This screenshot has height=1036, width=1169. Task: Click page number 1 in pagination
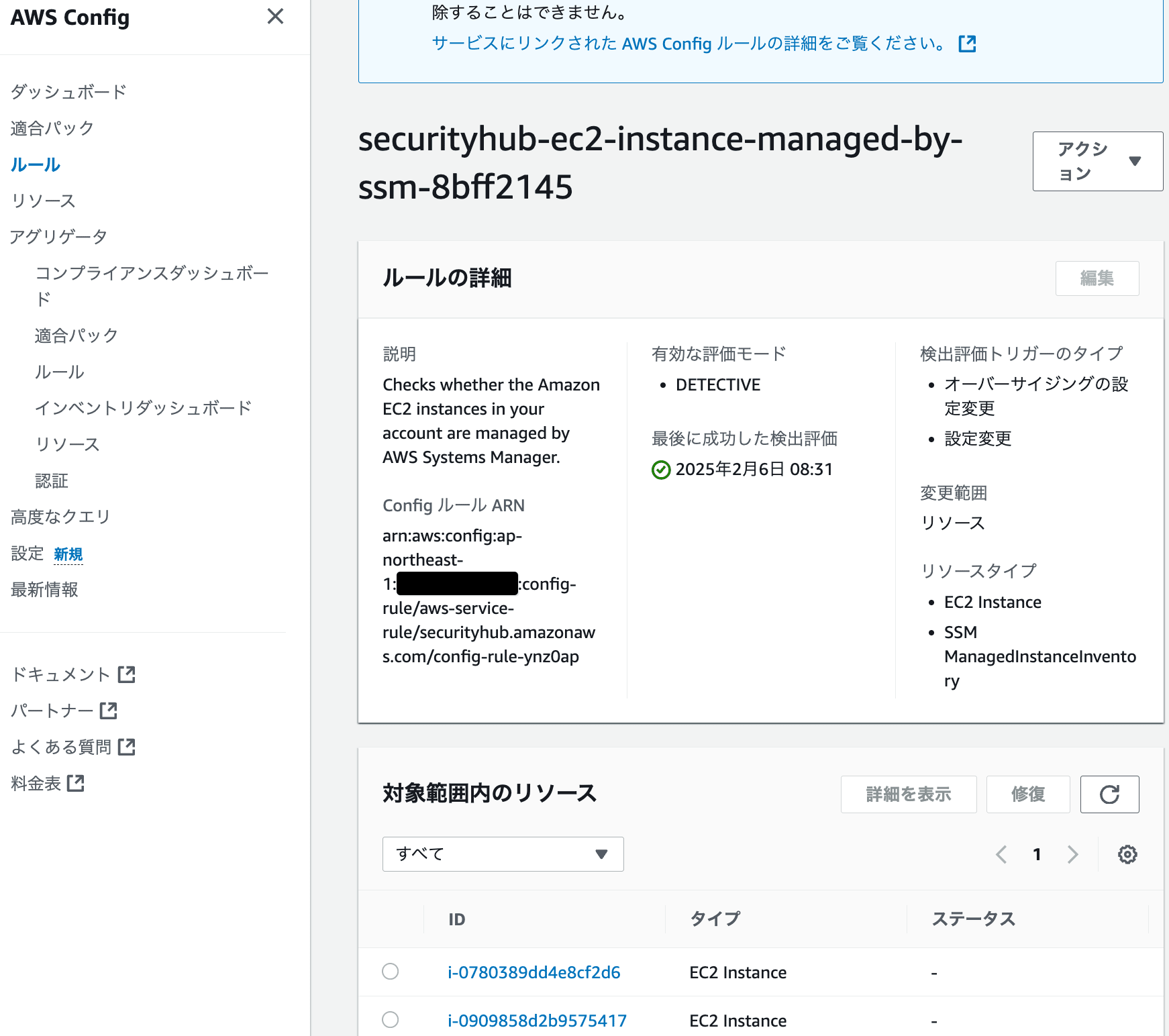[x=1037, y=854]
